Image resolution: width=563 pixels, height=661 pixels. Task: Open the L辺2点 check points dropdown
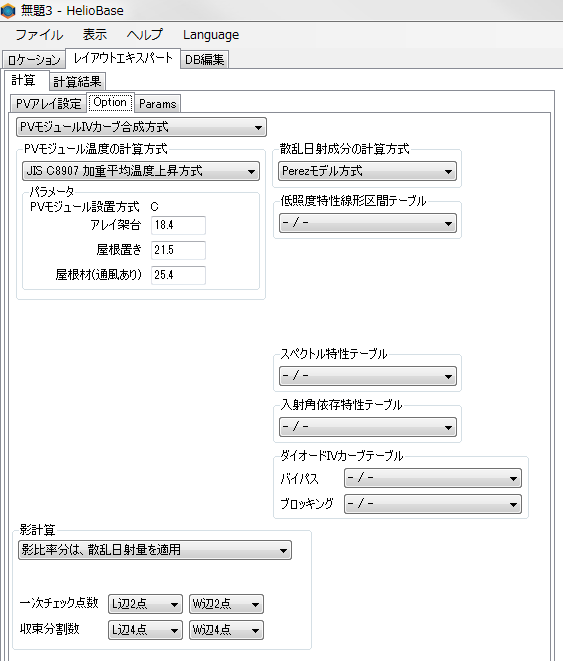[145, 604]
